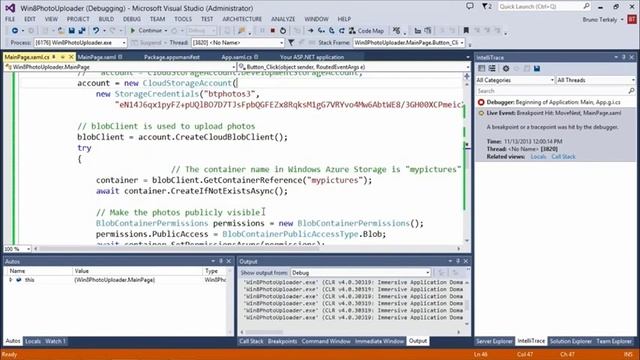Screen dimensions: 640x360
Task: Click the Step Out icon
Action: (x=342, y=31)
